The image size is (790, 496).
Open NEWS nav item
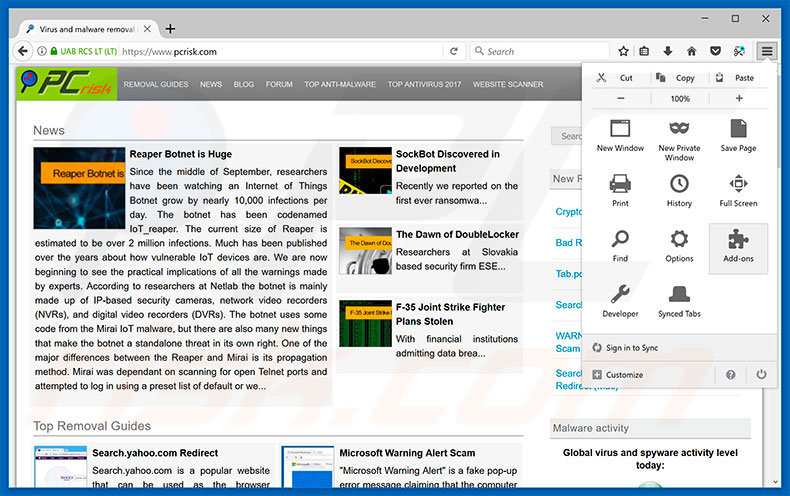tap(211, 85)
